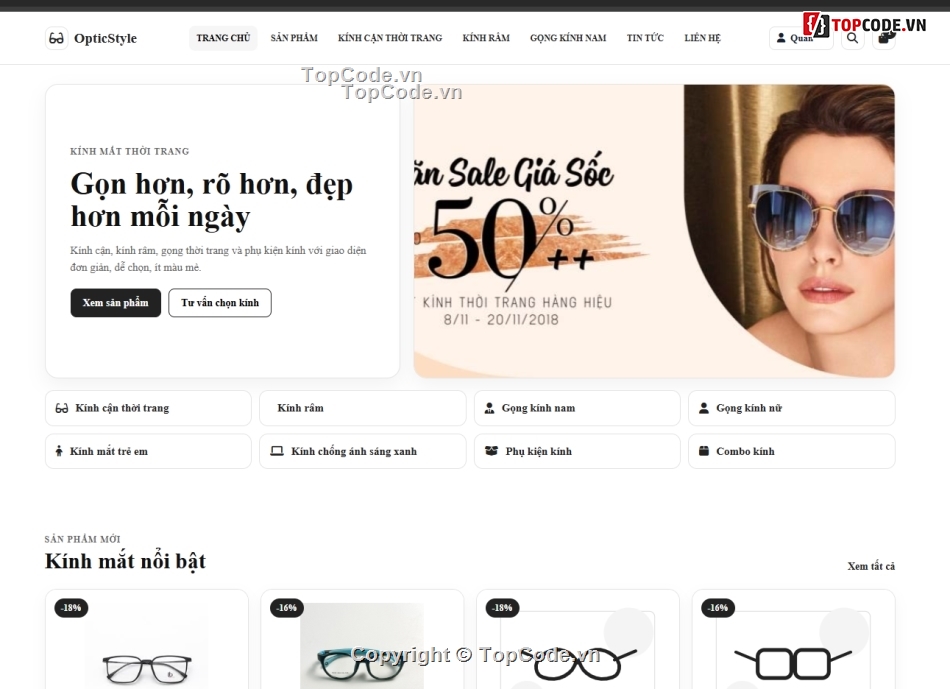Open the shopping cart icon
Image resolution: width=950 pixels, height=689 pixels.
pos(884,38)
